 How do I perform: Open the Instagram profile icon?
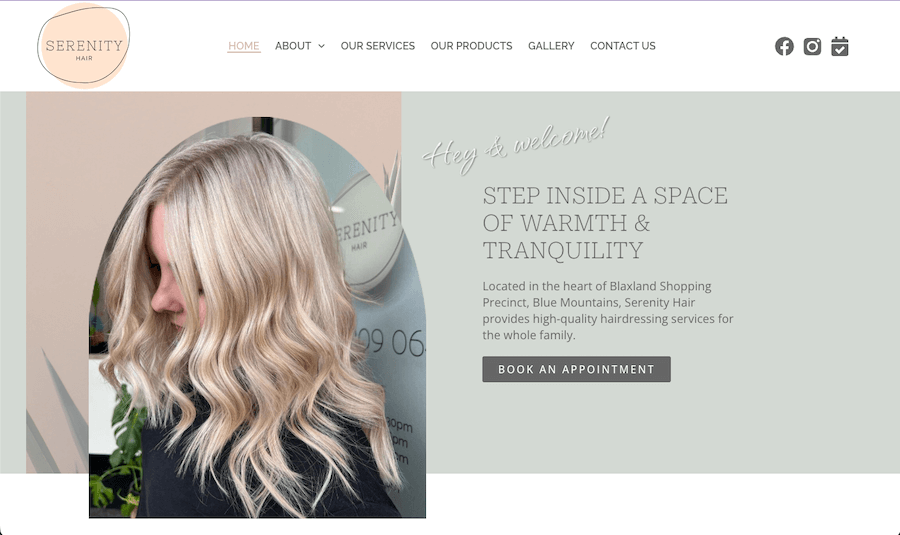[812, 46]
